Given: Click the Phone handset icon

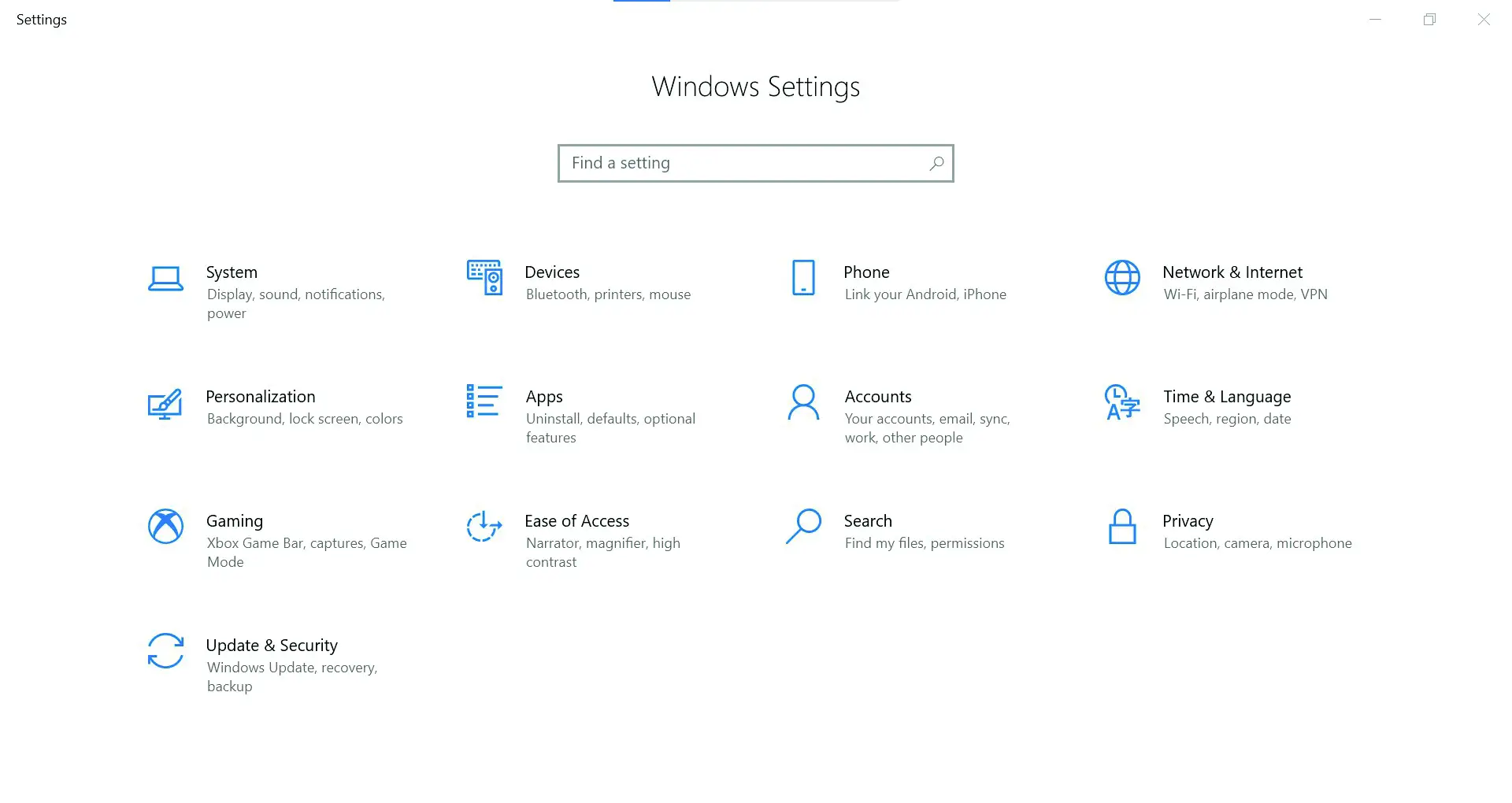Looking at the screenshot, I should pyautogui.click(x=803, y=277).
